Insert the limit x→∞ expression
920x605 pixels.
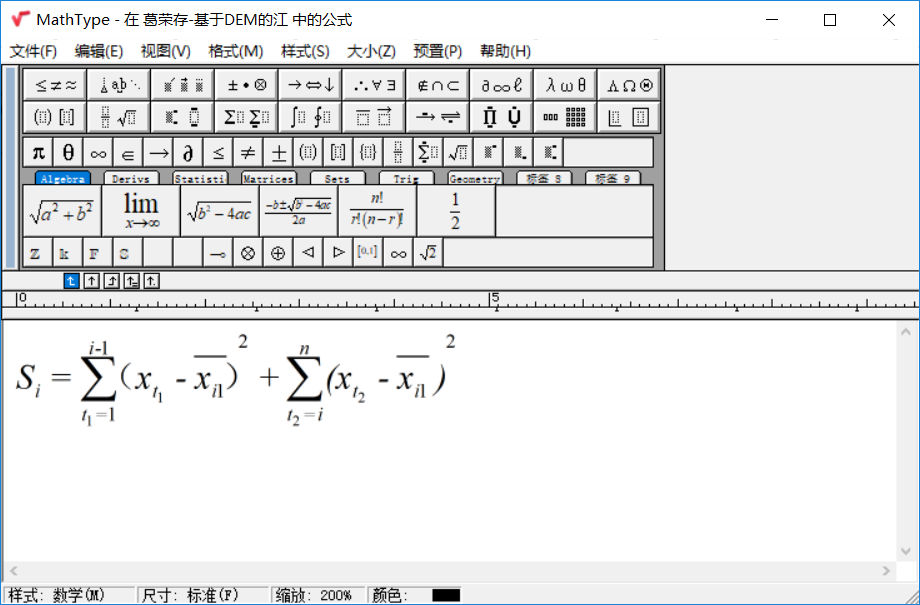(x=141, y=211)
